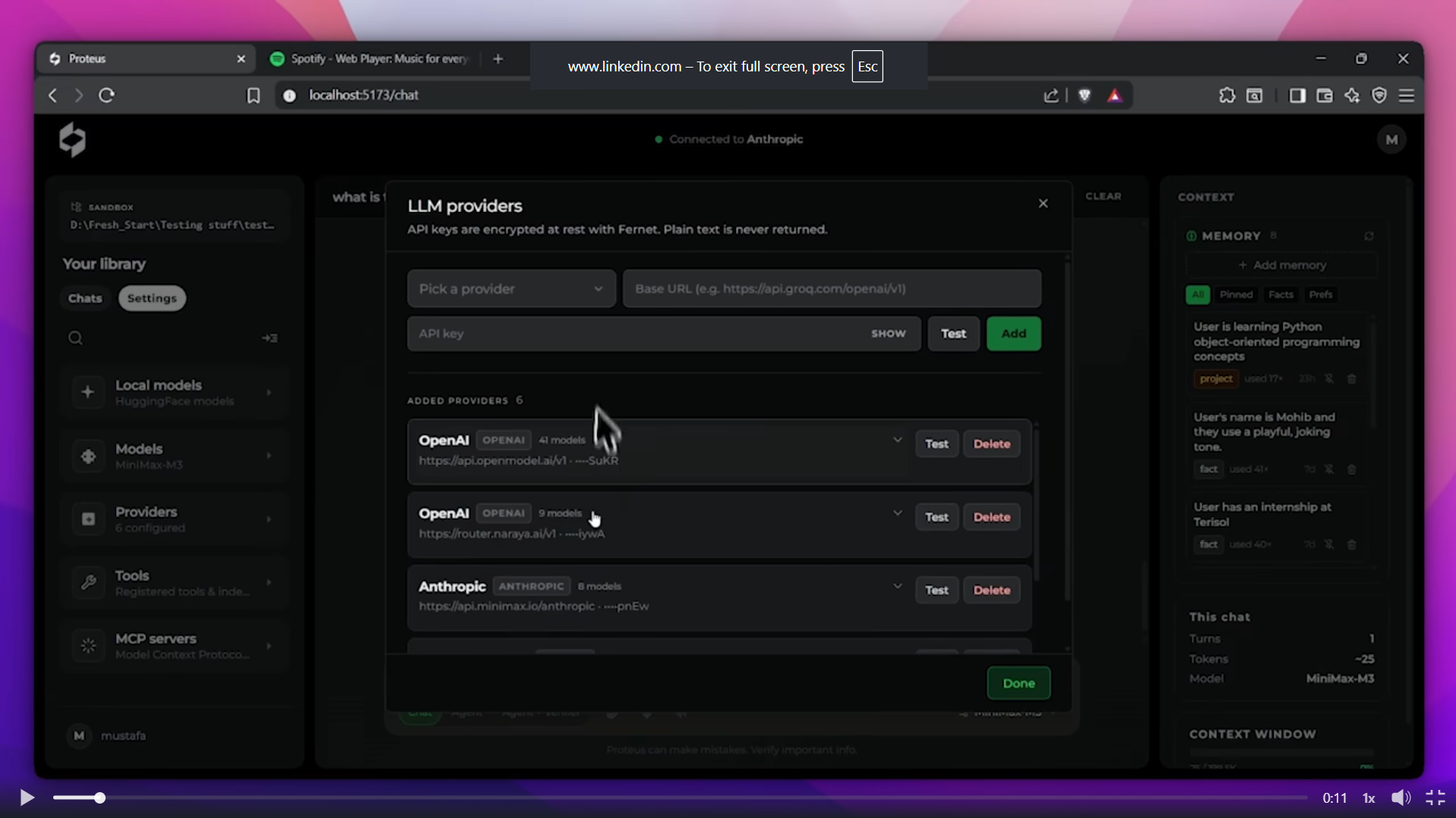Viewport: 1456px width, 818px height.
Task: Open the Brave VPN shield icon
Action: point(1379,96)
